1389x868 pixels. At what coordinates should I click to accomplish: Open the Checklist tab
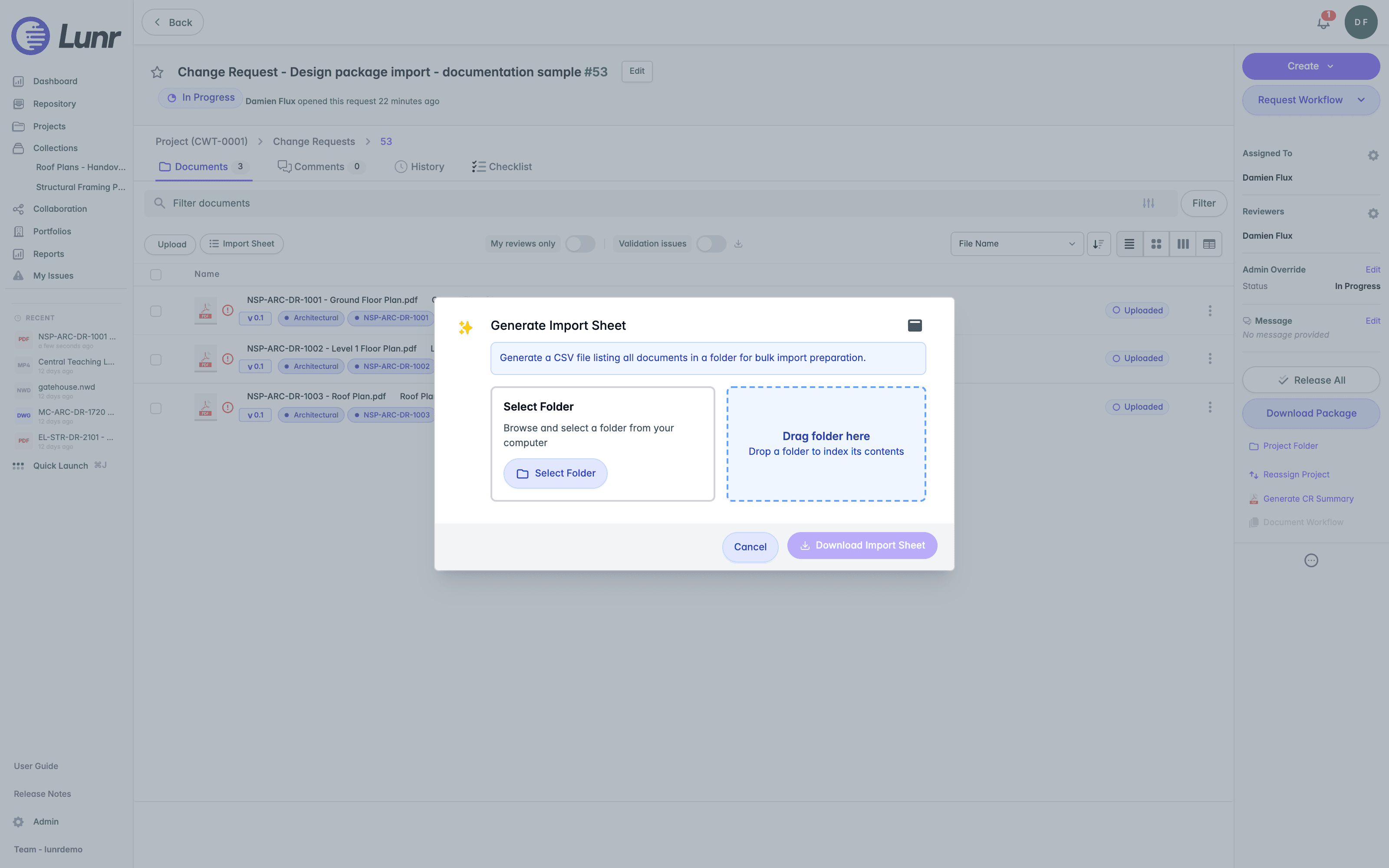click(502, 167)
